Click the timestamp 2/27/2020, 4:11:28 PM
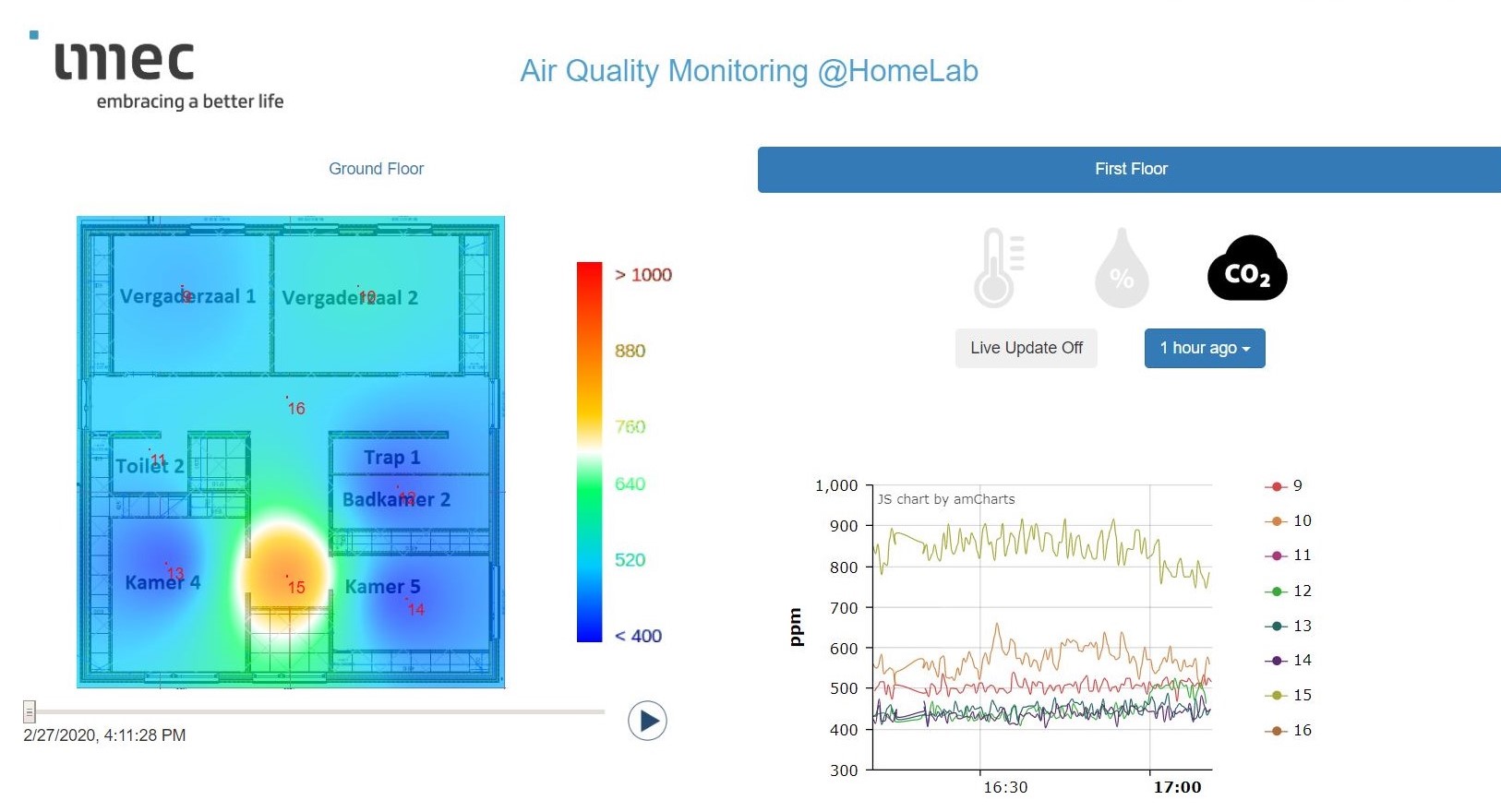This screenshot has height=812, width=1501. [x=104, y=735]
